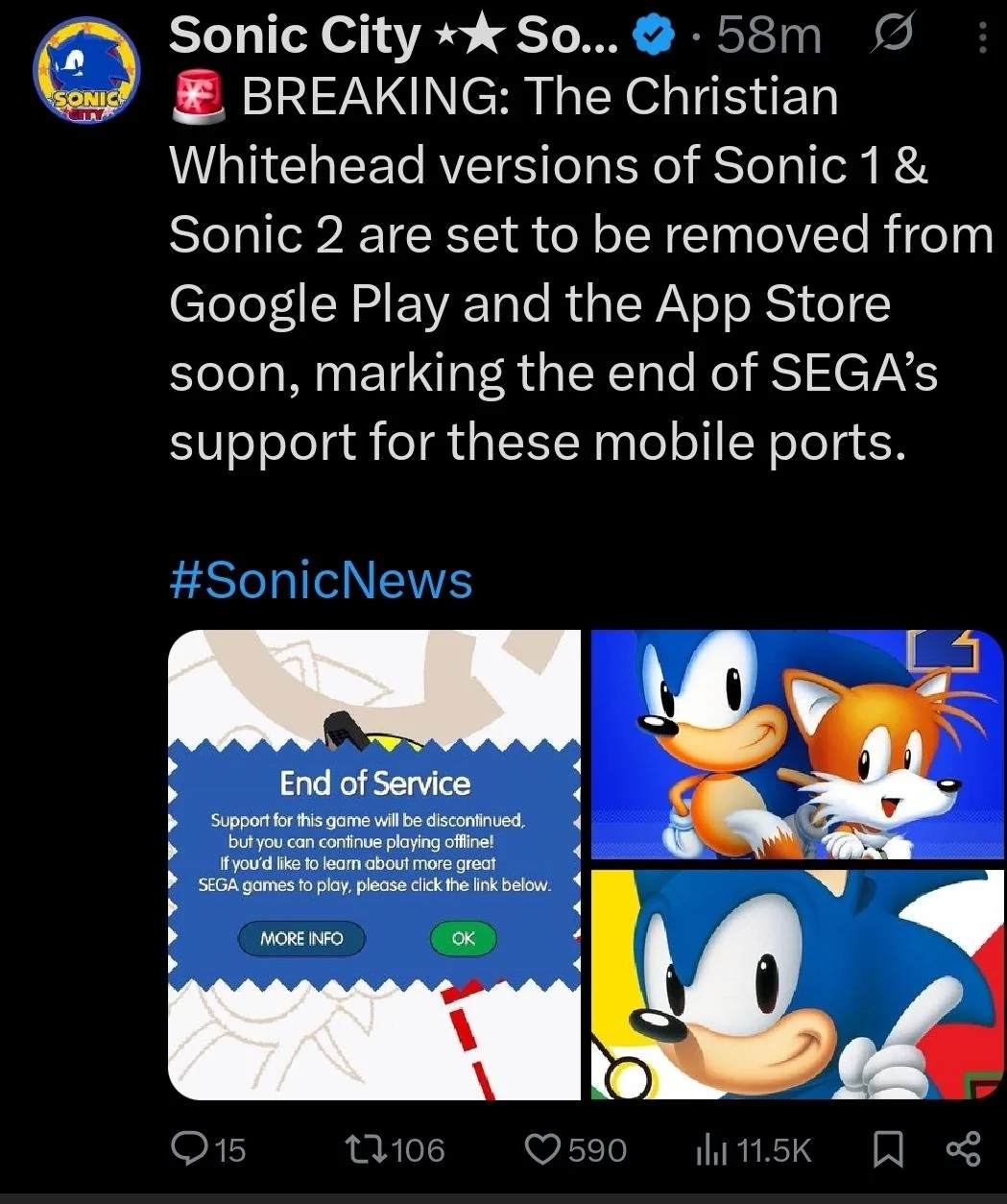Screen dimensions: 1007x1204
Task: Click the green OK button
Action: (463, 938)
